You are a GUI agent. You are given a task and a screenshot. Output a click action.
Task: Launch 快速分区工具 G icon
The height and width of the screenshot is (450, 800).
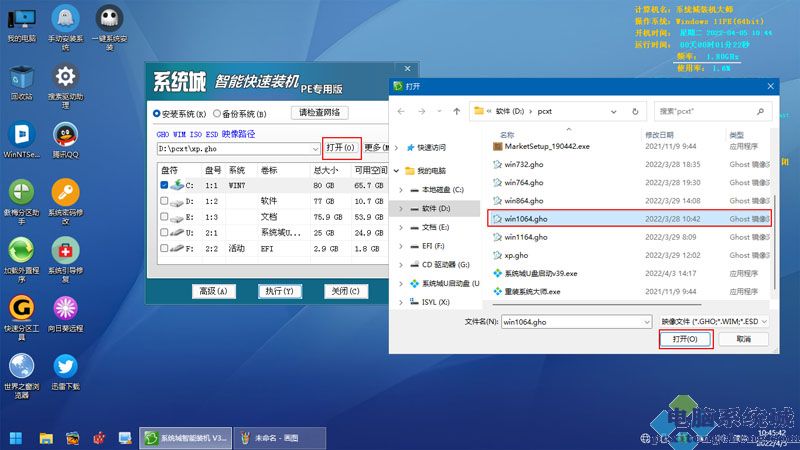(21, 318)
